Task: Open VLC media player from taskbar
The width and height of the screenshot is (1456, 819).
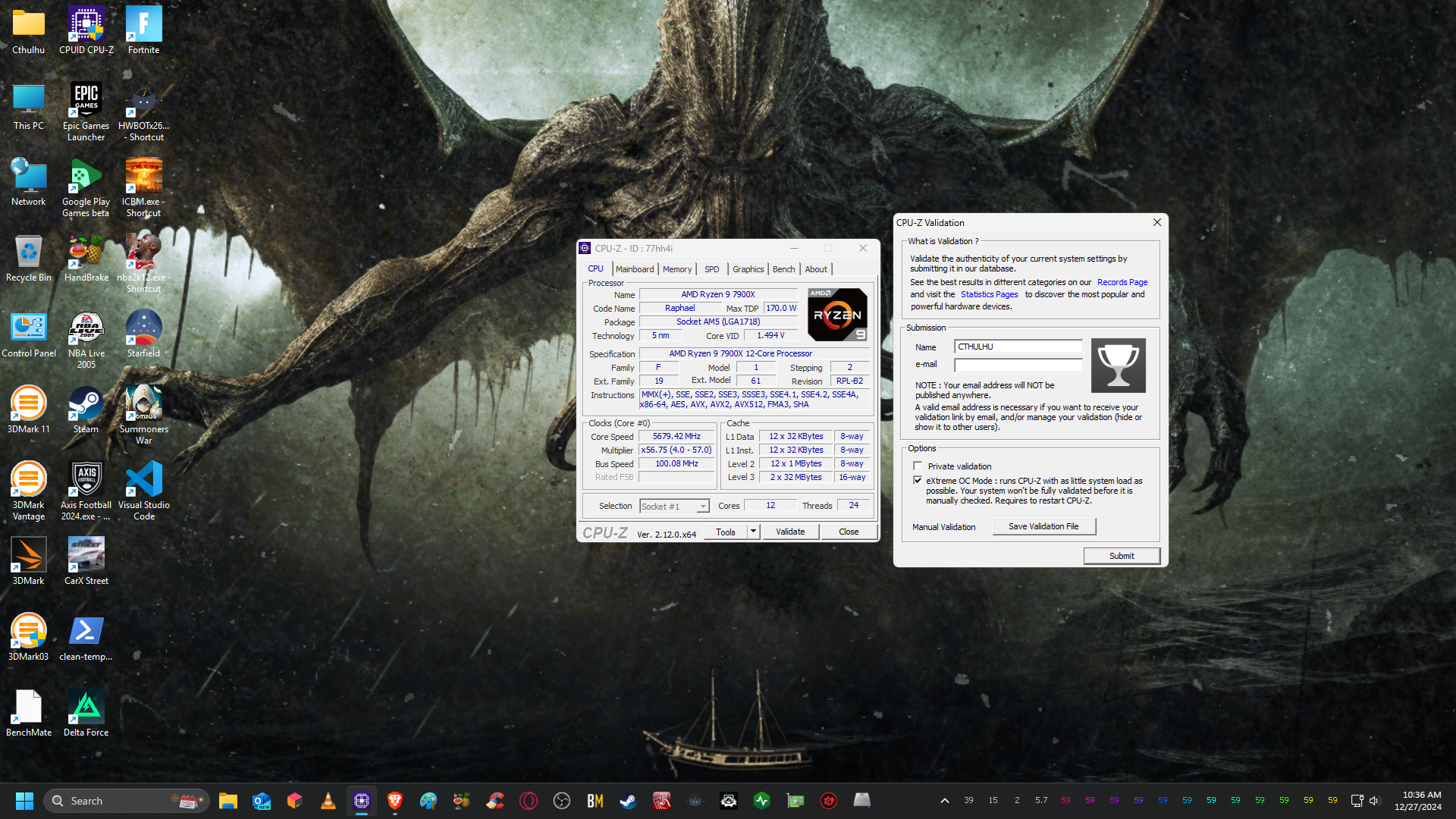Action: point(328,801)
